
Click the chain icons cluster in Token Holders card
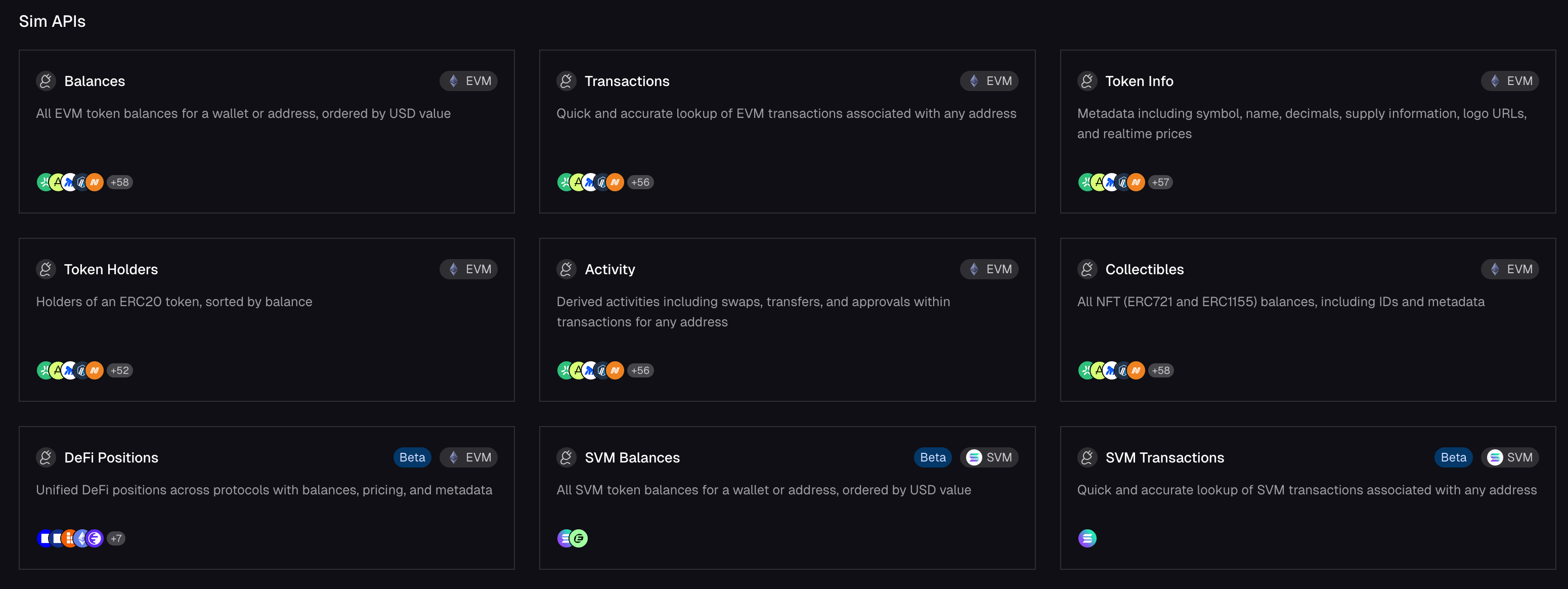click(x=70, y=370)
